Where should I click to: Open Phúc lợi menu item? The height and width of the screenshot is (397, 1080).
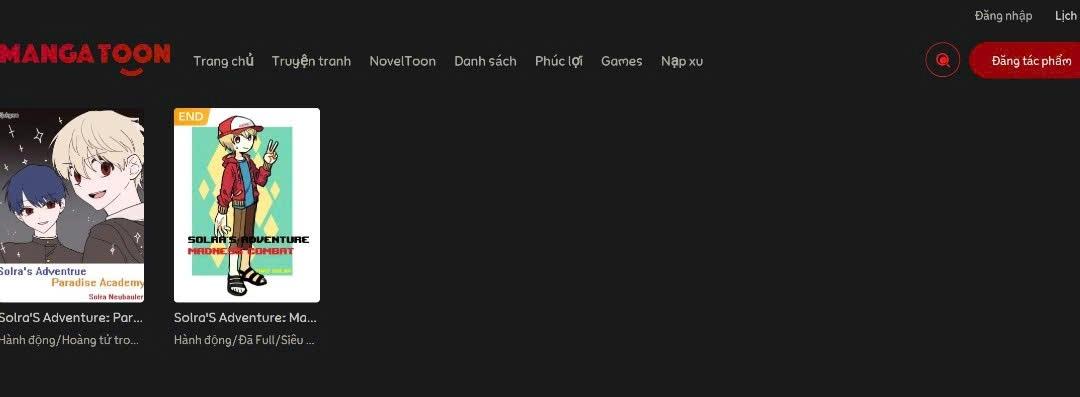point(559,61)
